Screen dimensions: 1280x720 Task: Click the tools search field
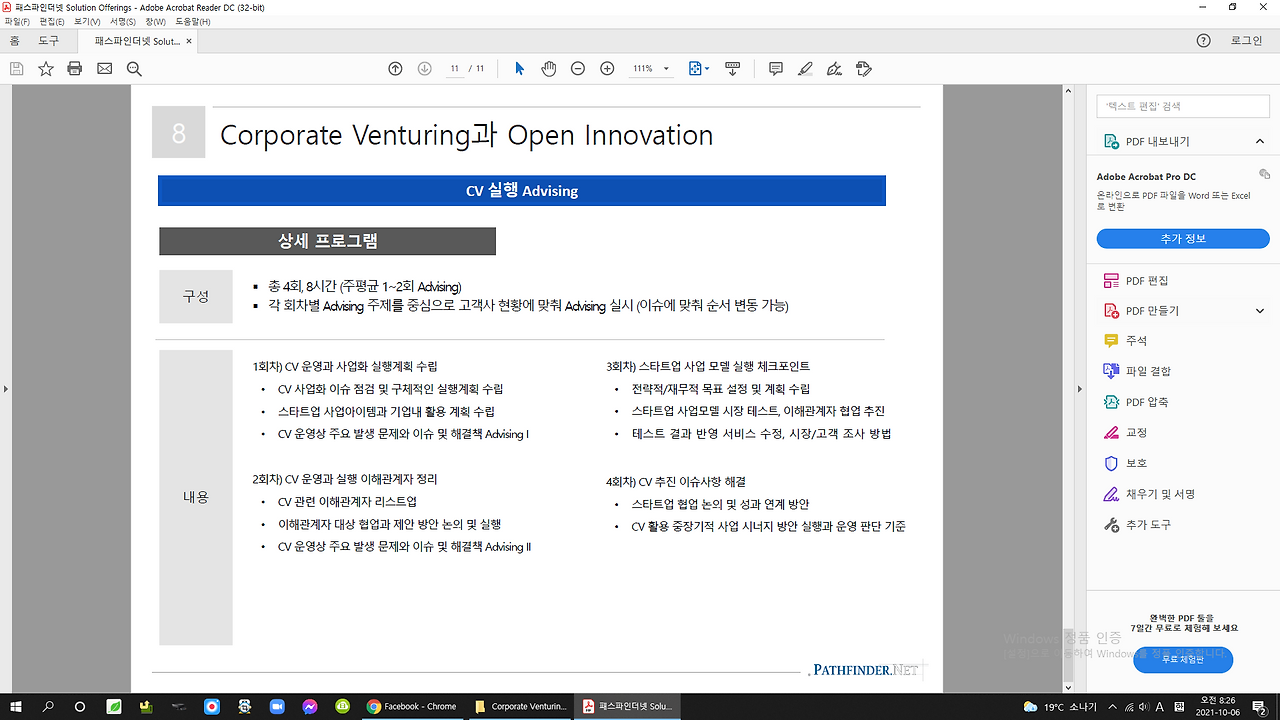click(1183, 106)
